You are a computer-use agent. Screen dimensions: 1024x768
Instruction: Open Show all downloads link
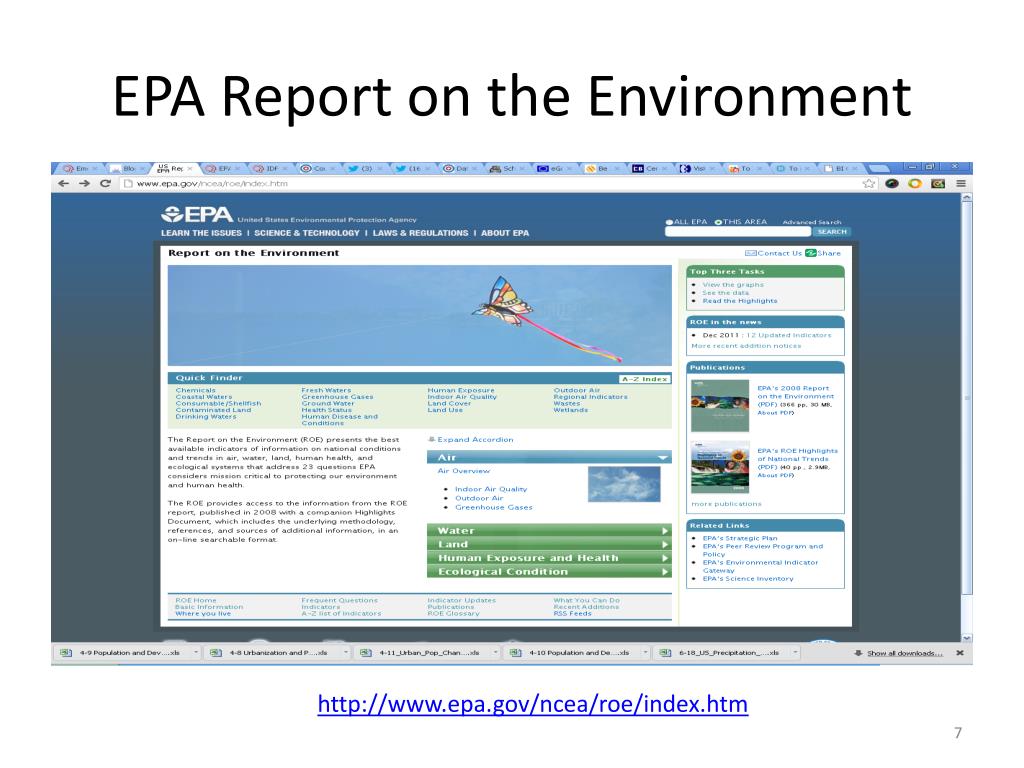click(x=904, y=653)
